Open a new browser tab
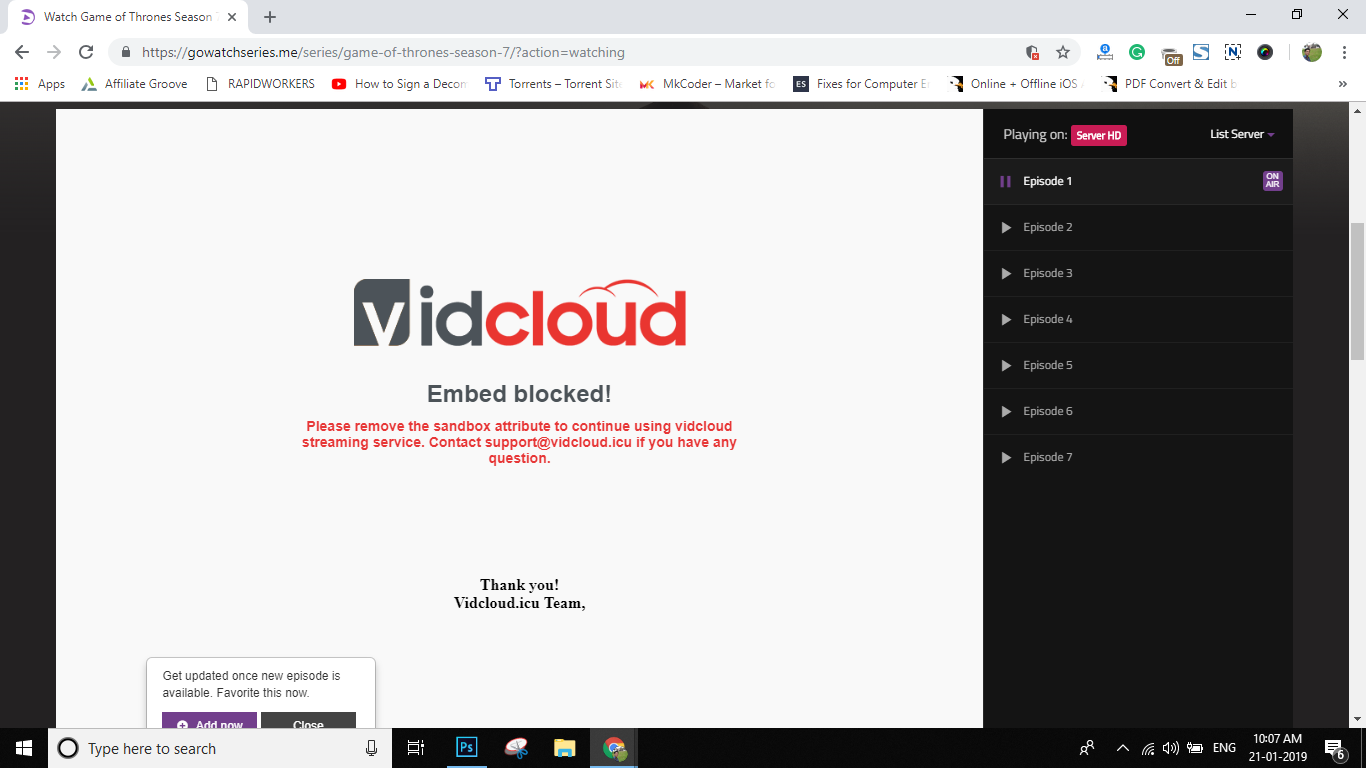Screen dimensions: 1366x768 [x=270, y=17]
